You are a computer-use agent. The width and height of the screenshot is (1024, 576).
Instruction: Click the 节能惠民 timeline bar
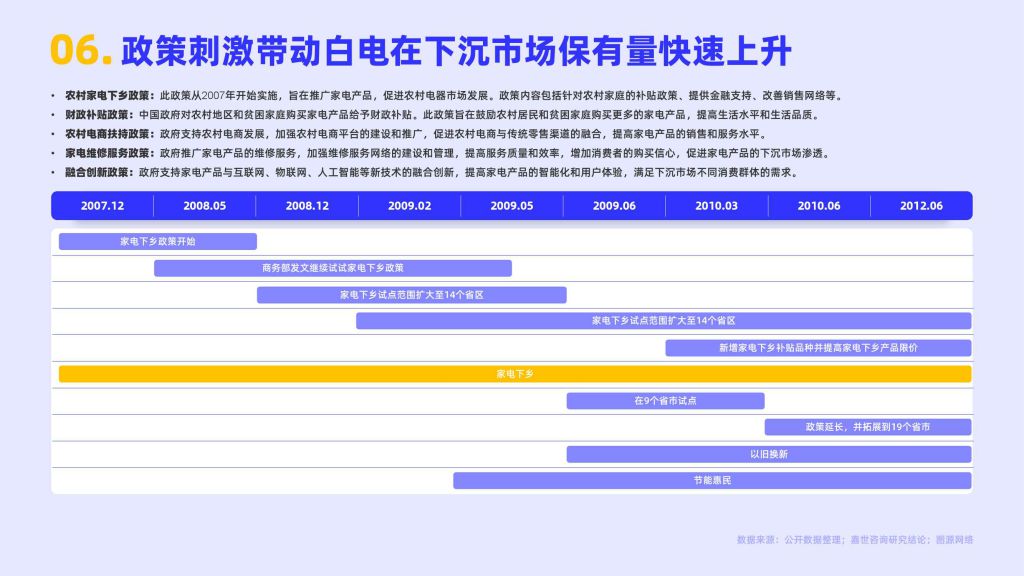[712, 481]
